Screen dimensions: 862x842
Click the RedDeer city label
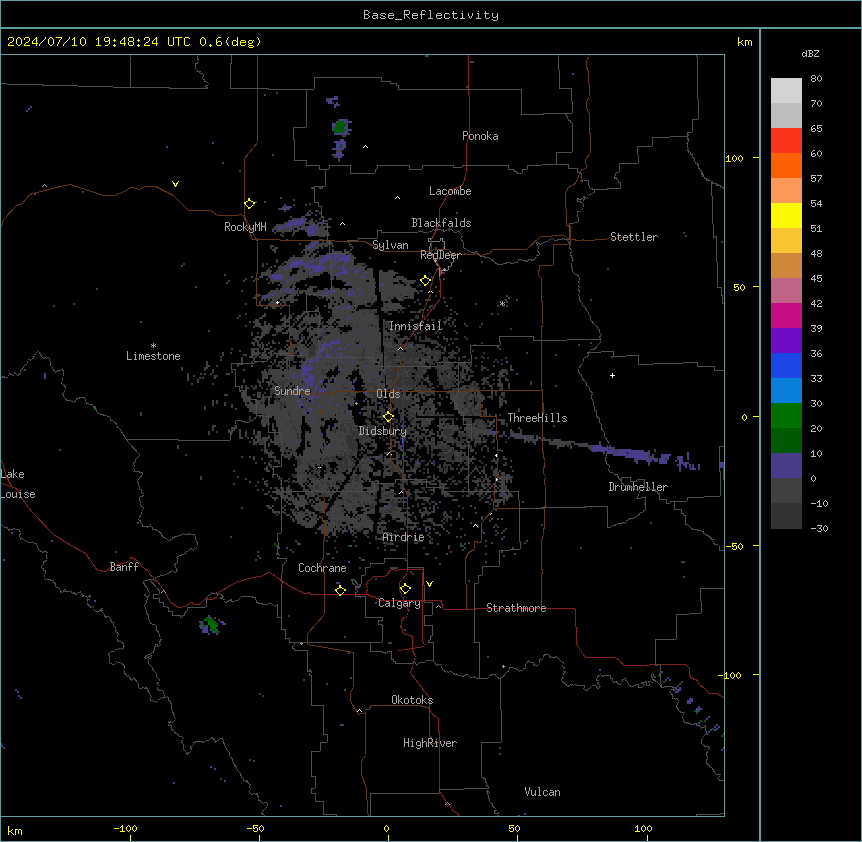pos(440,255)
